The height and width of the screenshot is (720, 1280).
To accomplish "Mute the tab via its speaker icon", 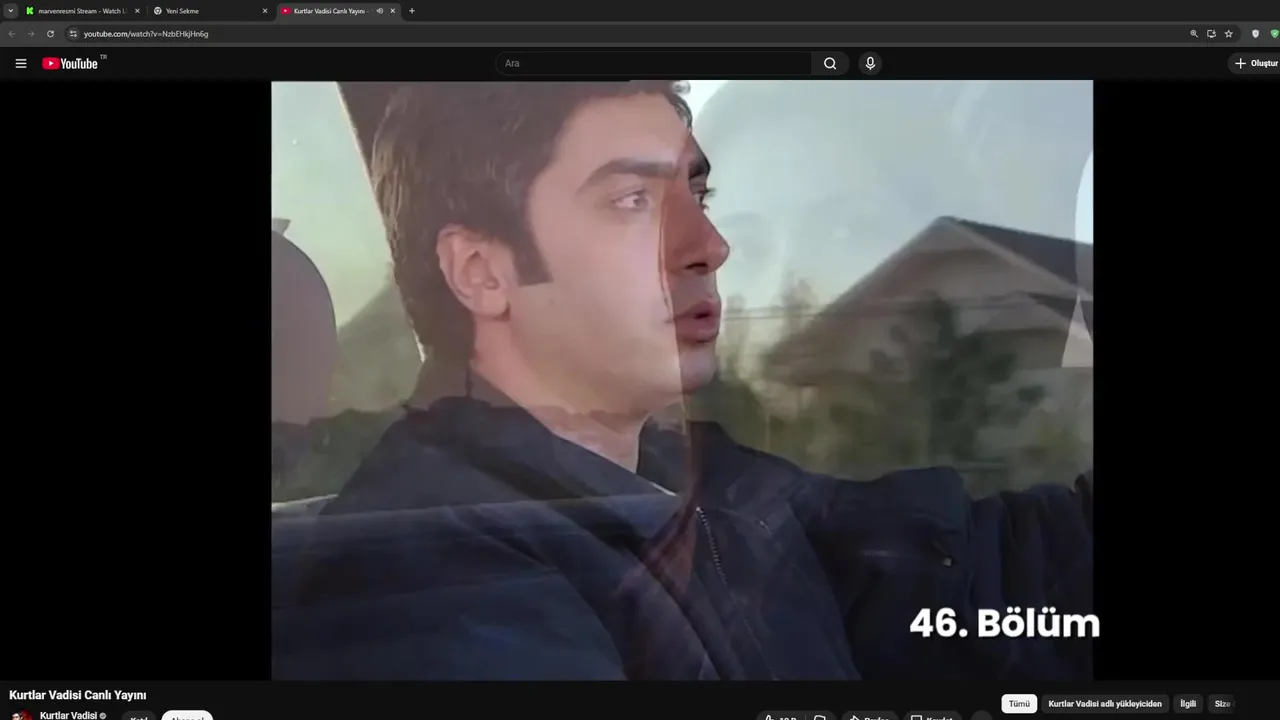I will 379,11.
